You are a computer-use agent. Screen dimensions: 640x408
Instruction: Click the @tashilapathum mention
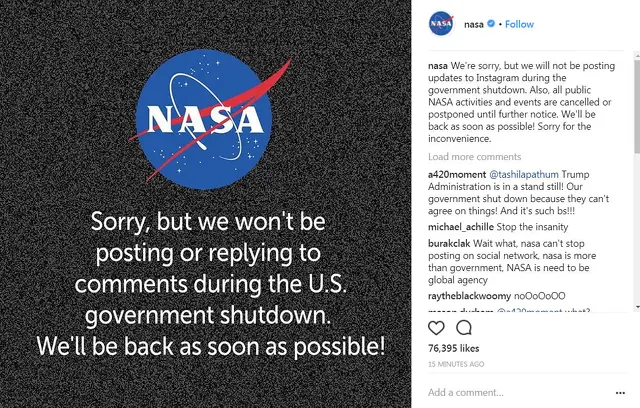(x=522, y=174)
